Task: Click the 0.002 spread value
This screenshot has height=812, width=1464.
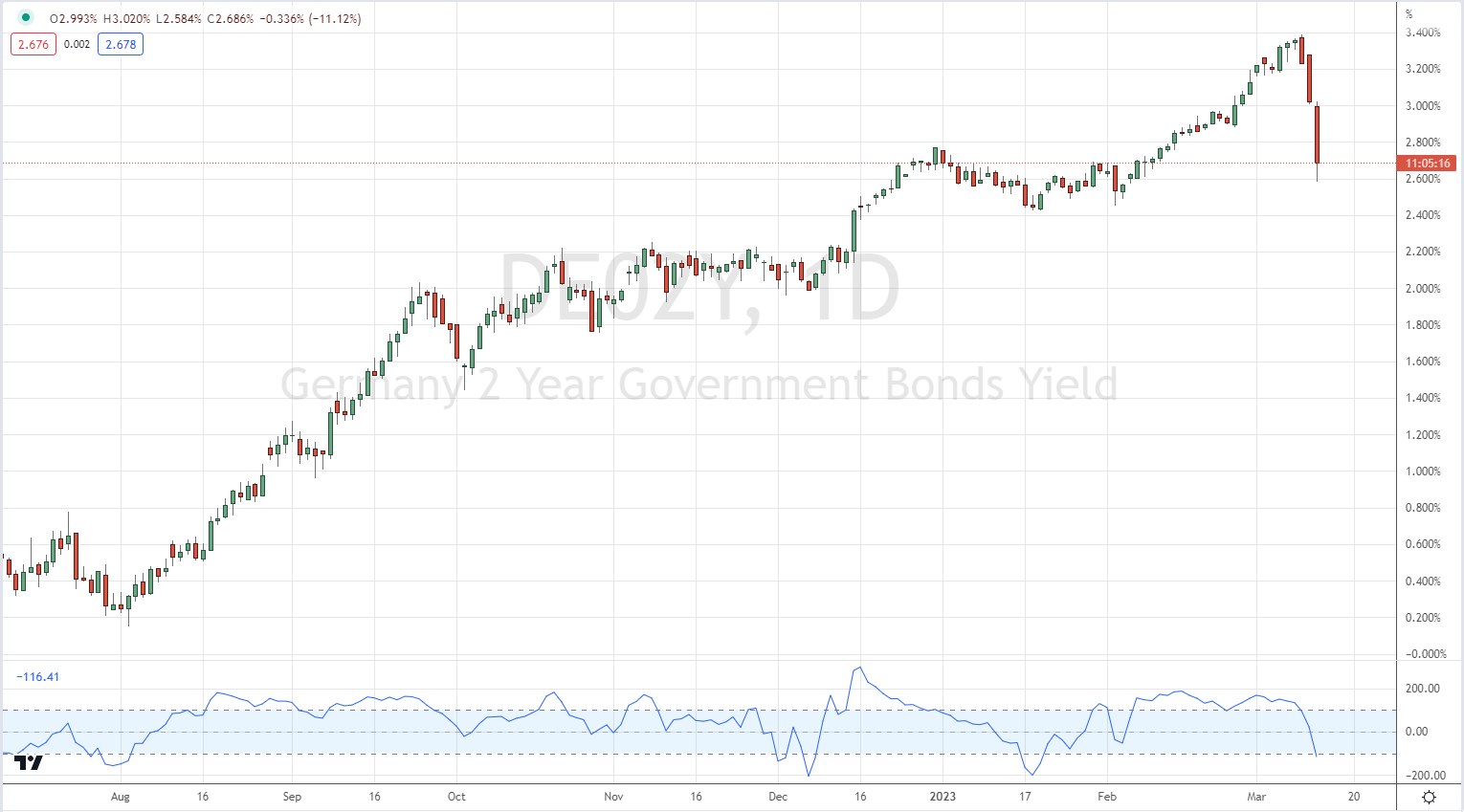Action: [77, 44]
